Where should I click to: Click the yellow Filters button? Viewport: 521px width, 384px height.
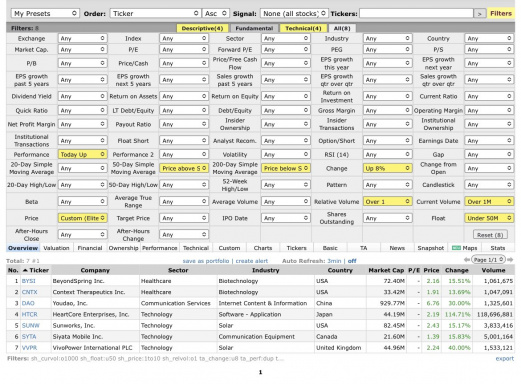point(501,14)
